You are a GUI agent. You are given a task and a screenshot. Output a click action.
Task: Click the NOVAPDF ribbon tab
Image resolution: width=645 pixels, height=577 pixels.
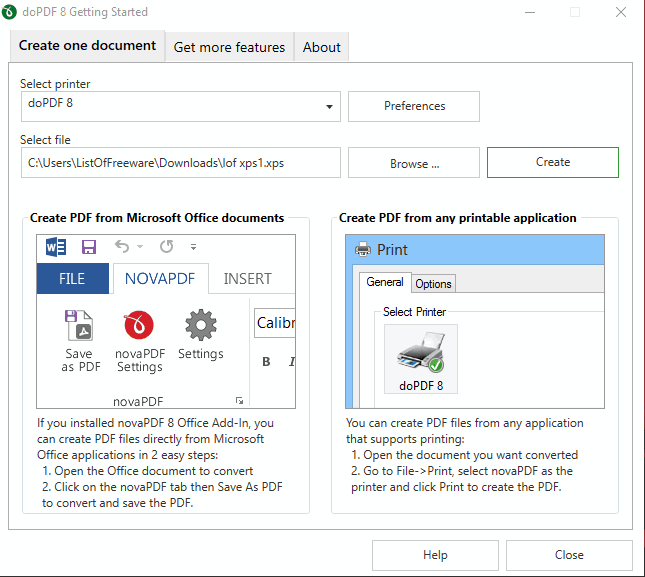160,278
